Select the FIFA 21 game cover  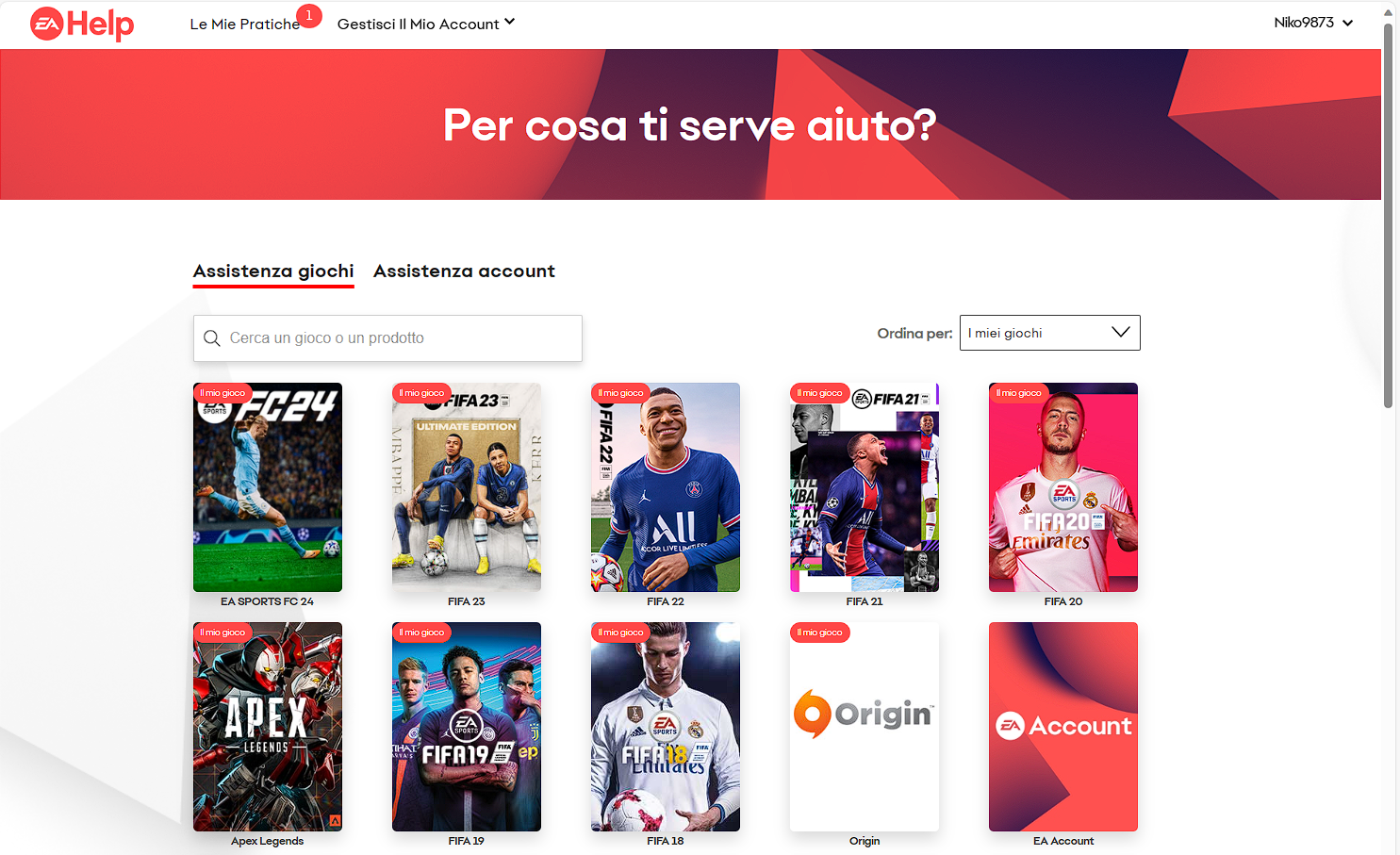865,487
